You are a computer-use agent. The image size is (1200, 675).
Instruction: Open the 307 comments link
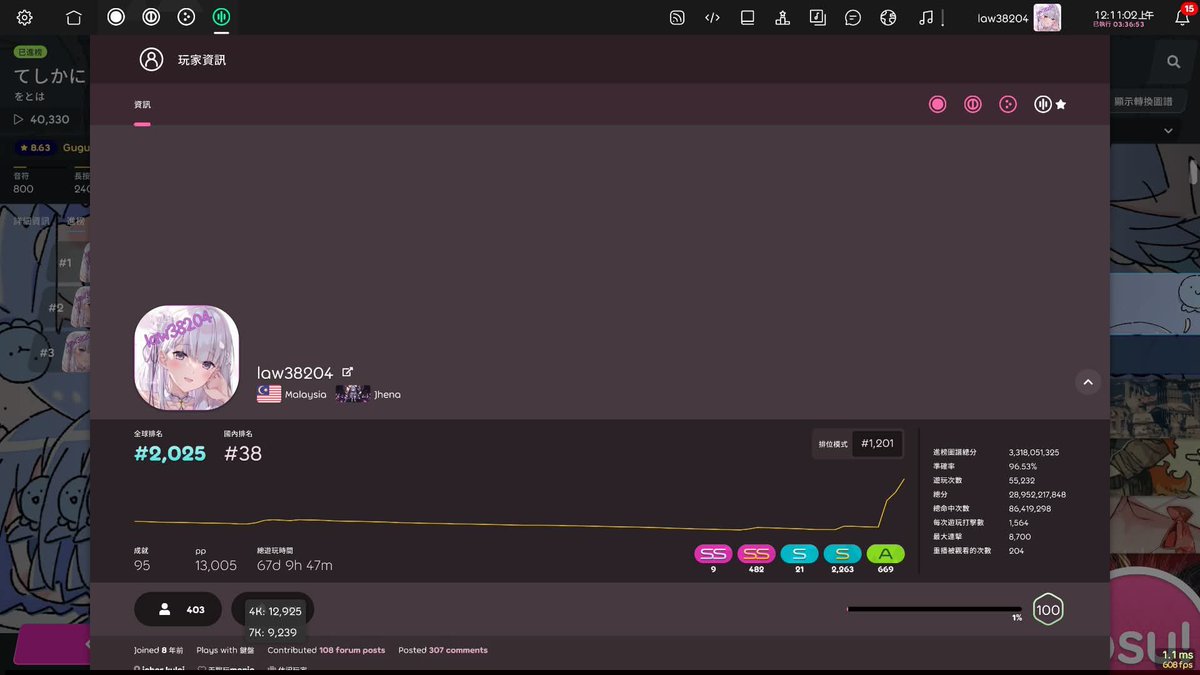click(458, 650)
